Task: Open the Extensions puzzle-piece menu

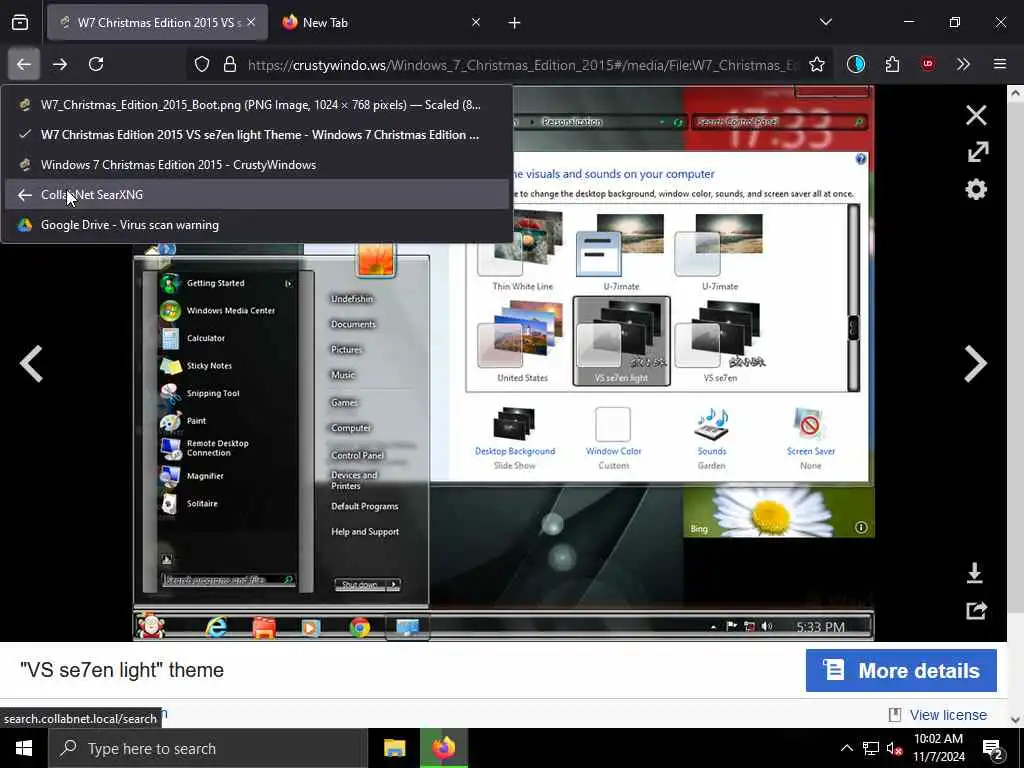Action: [892, 64]
